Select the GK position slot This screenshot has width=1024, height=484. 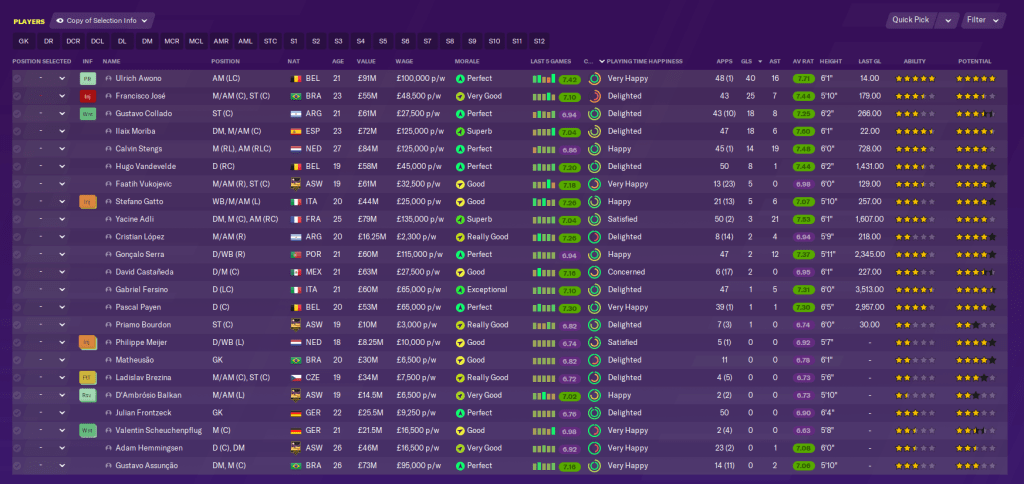tap(24, 41)
